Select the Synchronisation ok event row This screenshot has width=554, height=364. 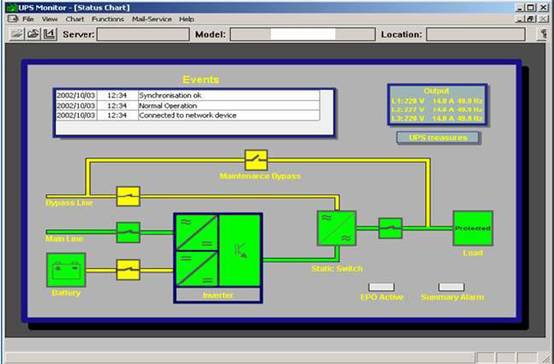[188, 95]
